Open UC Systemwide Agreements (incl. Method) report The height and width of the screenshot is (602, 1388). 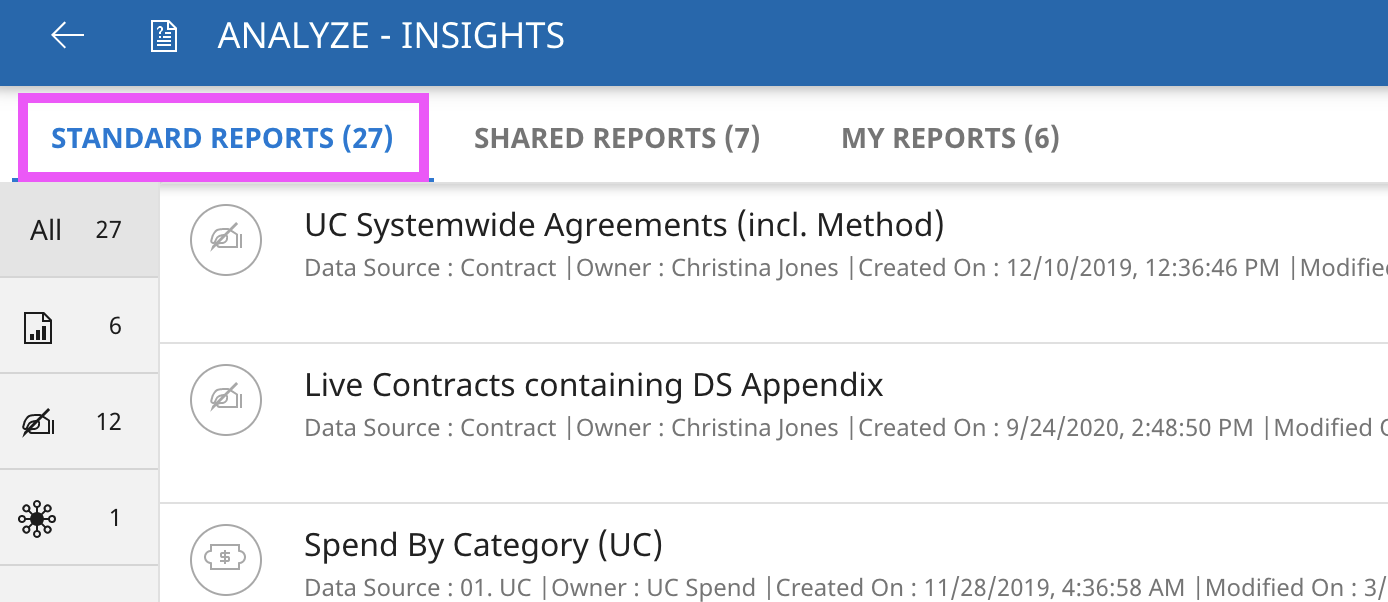[624, 225]
